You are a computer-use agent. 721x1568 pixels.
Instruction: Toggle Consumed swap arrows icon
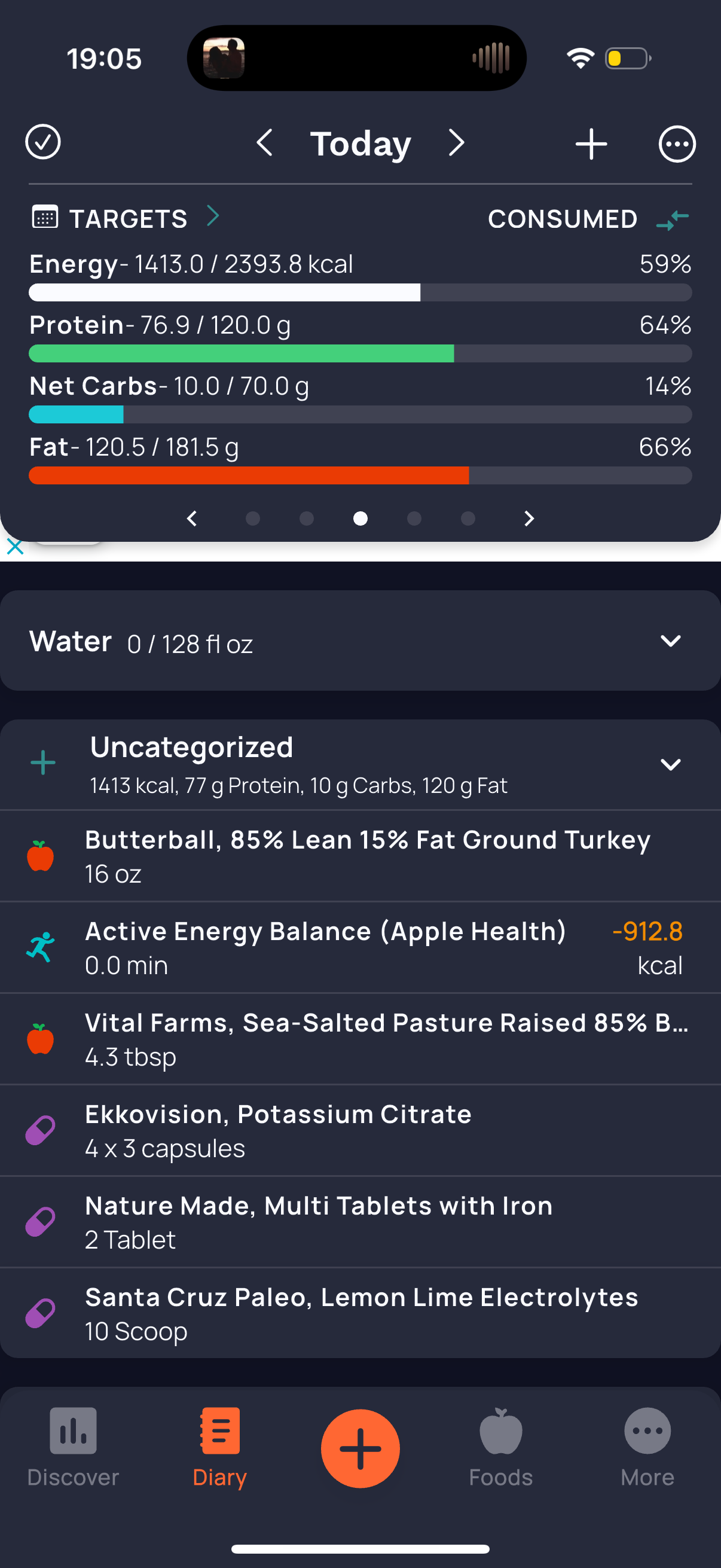tap(673, 219)
